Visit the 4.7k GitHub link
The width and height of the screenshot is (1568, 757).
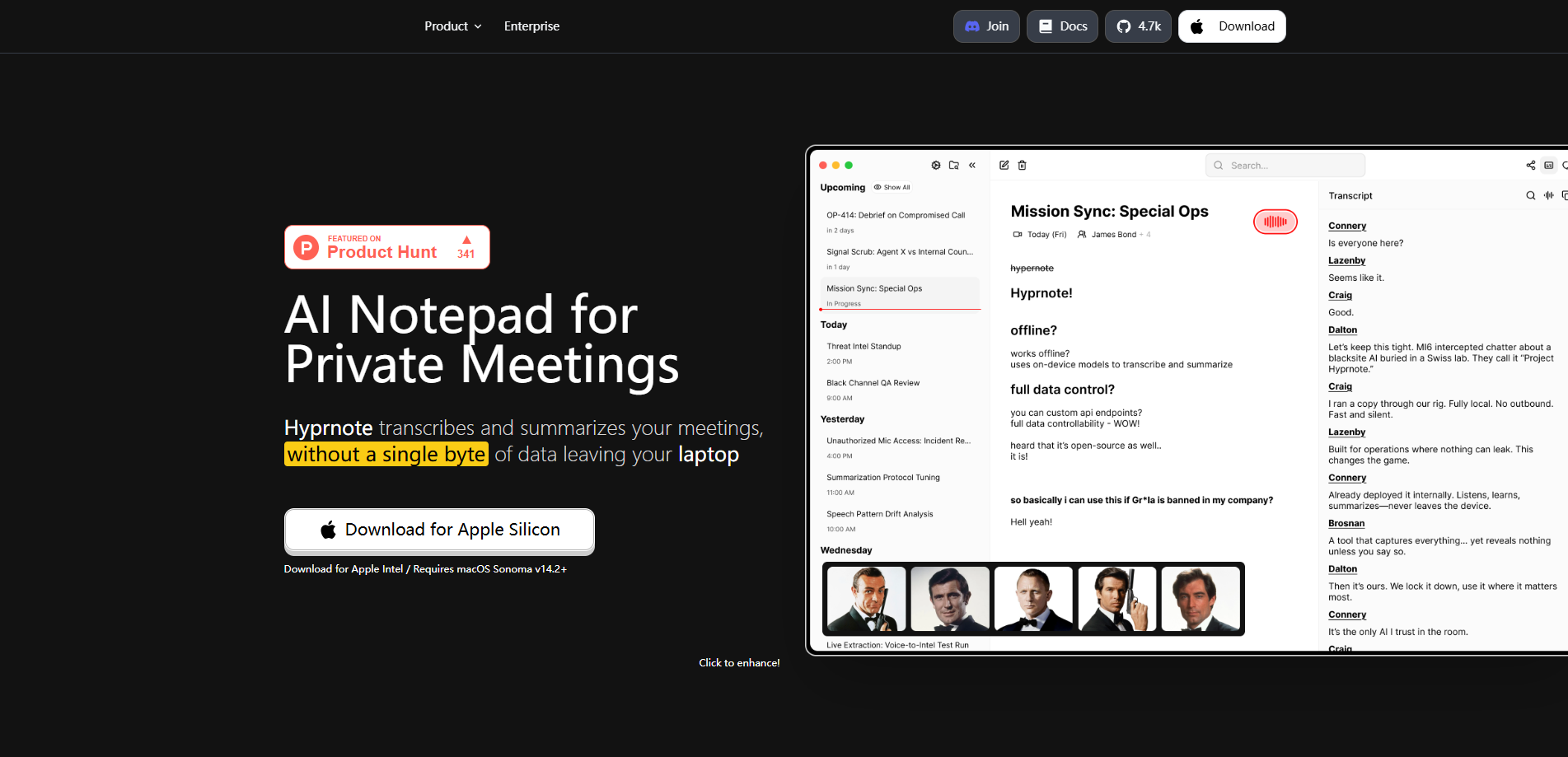(1138, 26)
